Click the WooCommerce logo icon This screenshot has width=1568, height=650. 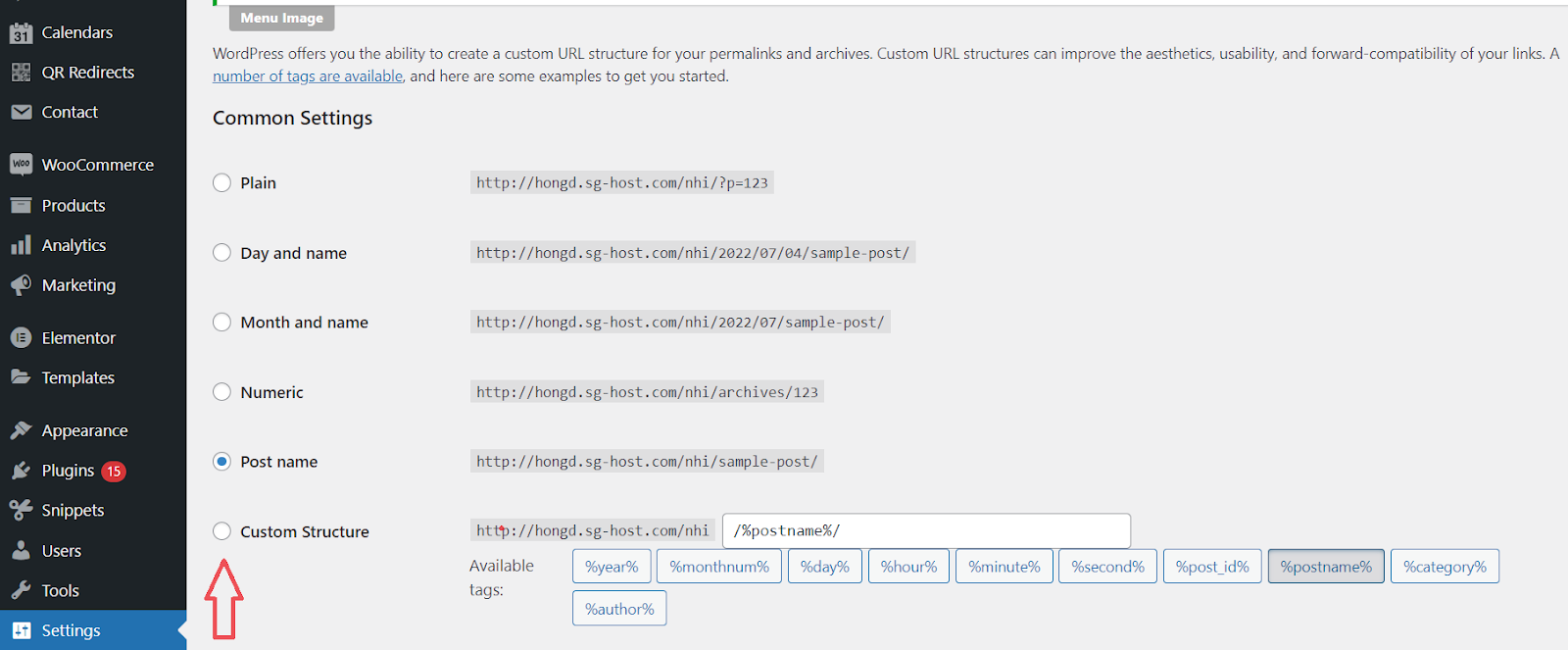click(21, 165)
